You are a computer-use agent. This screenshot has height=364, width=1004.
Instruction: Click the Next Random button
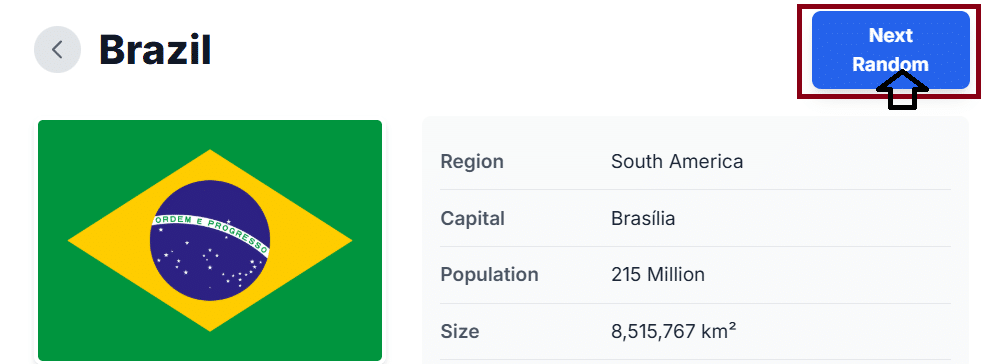(x=891, y=49)
